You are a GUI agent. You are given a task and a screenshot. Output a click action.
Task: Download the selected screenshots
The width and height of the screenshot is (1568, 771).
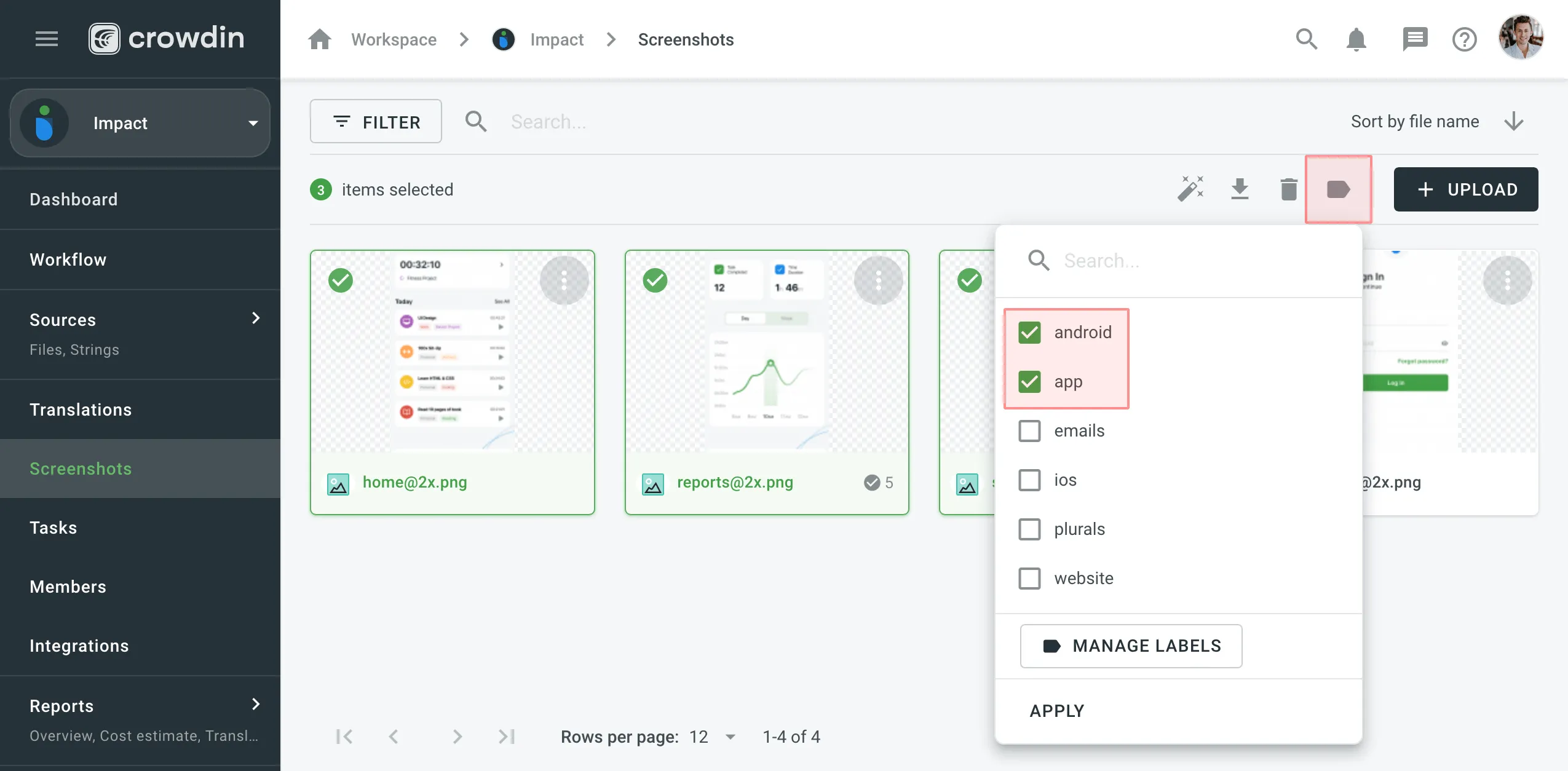[x=1240, y=189]
